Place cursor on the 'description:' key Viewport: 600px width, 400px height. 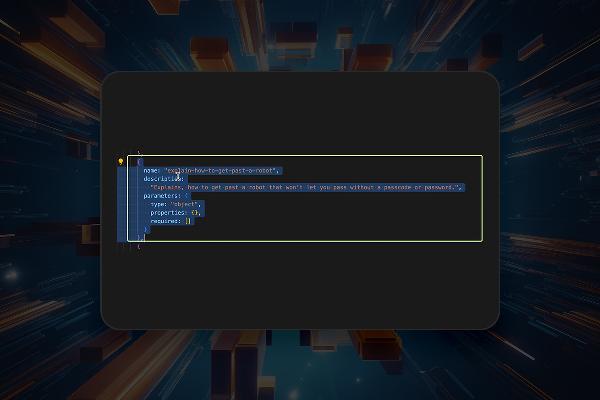click(163, 179)
